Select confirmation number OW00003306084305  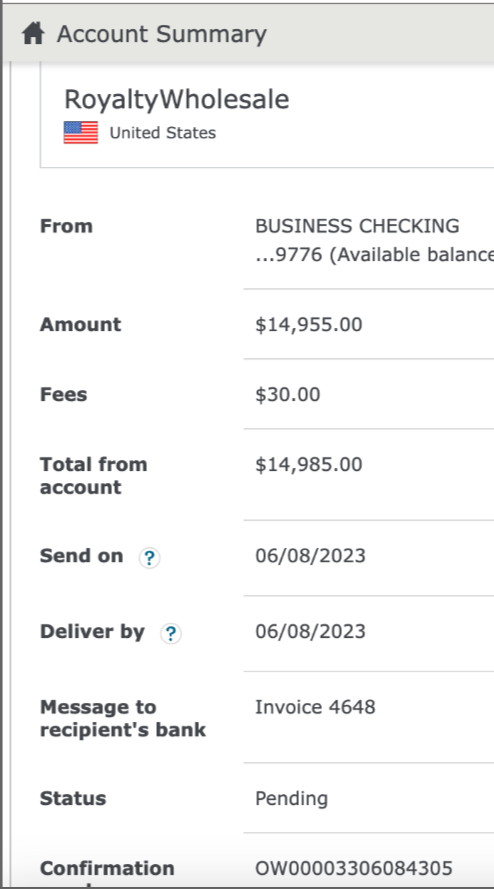(x=354, y=868)
